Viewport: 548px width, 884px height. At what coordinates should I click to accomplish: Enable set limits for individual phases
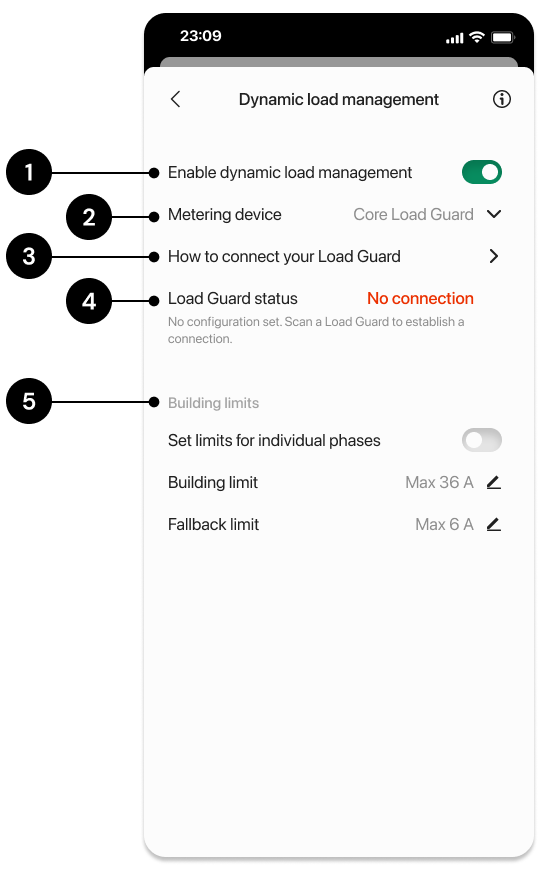[x=482, y=440]
